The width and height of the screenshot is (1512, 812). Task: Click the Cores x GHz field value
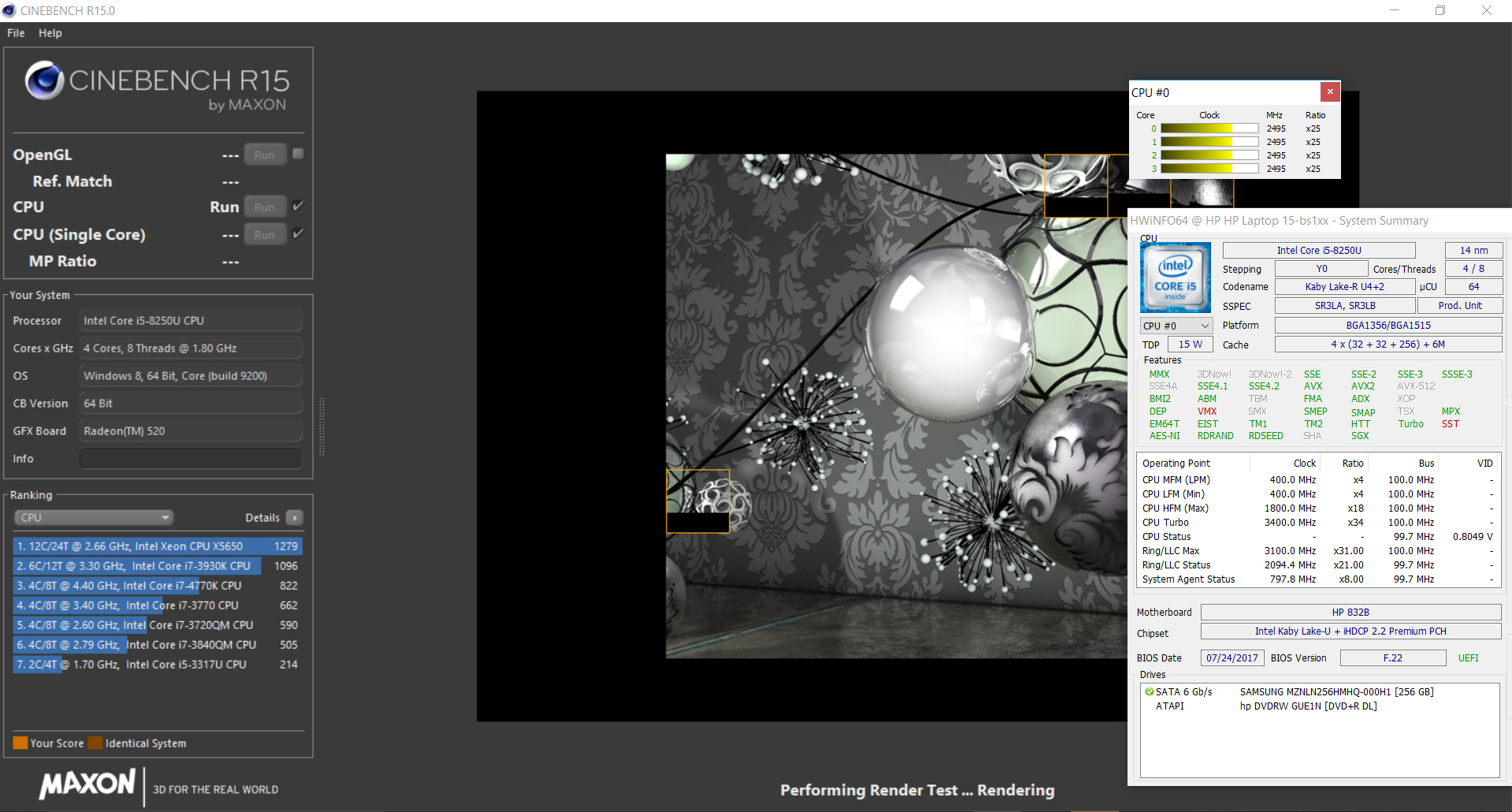coord(191,348)
